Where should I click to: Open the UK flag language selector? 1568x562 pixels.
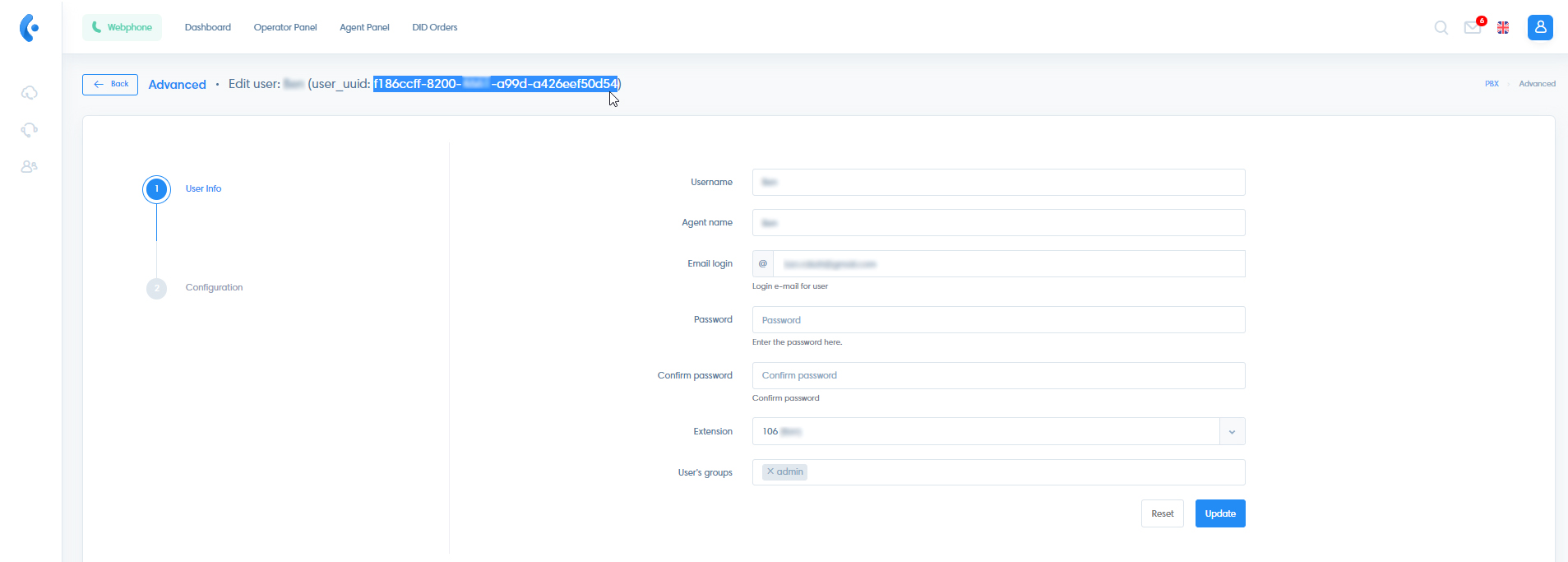pyautogui.click(x=1503, y=28)
